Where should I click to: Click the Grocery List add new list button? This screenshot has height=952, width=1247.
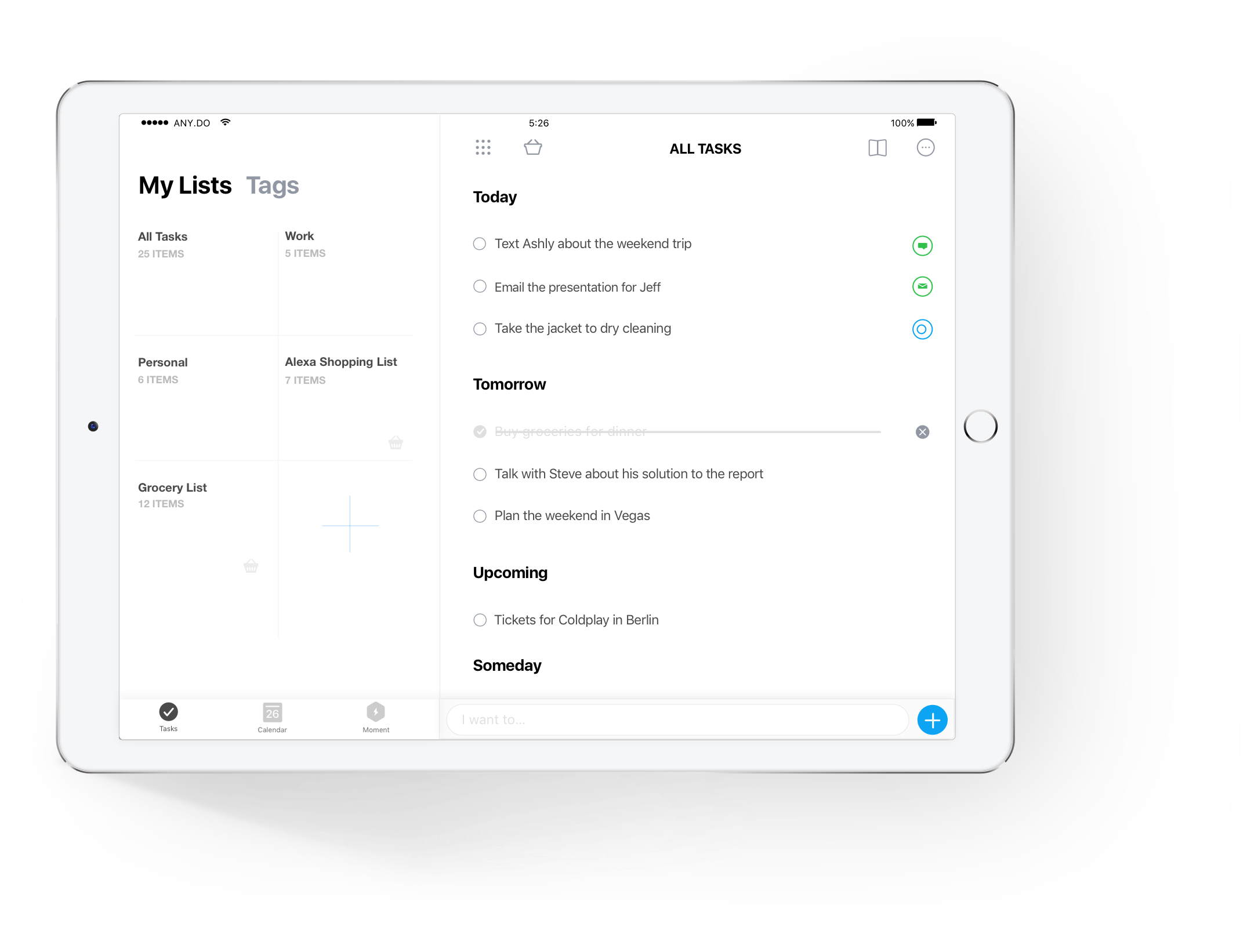[349, 520]
